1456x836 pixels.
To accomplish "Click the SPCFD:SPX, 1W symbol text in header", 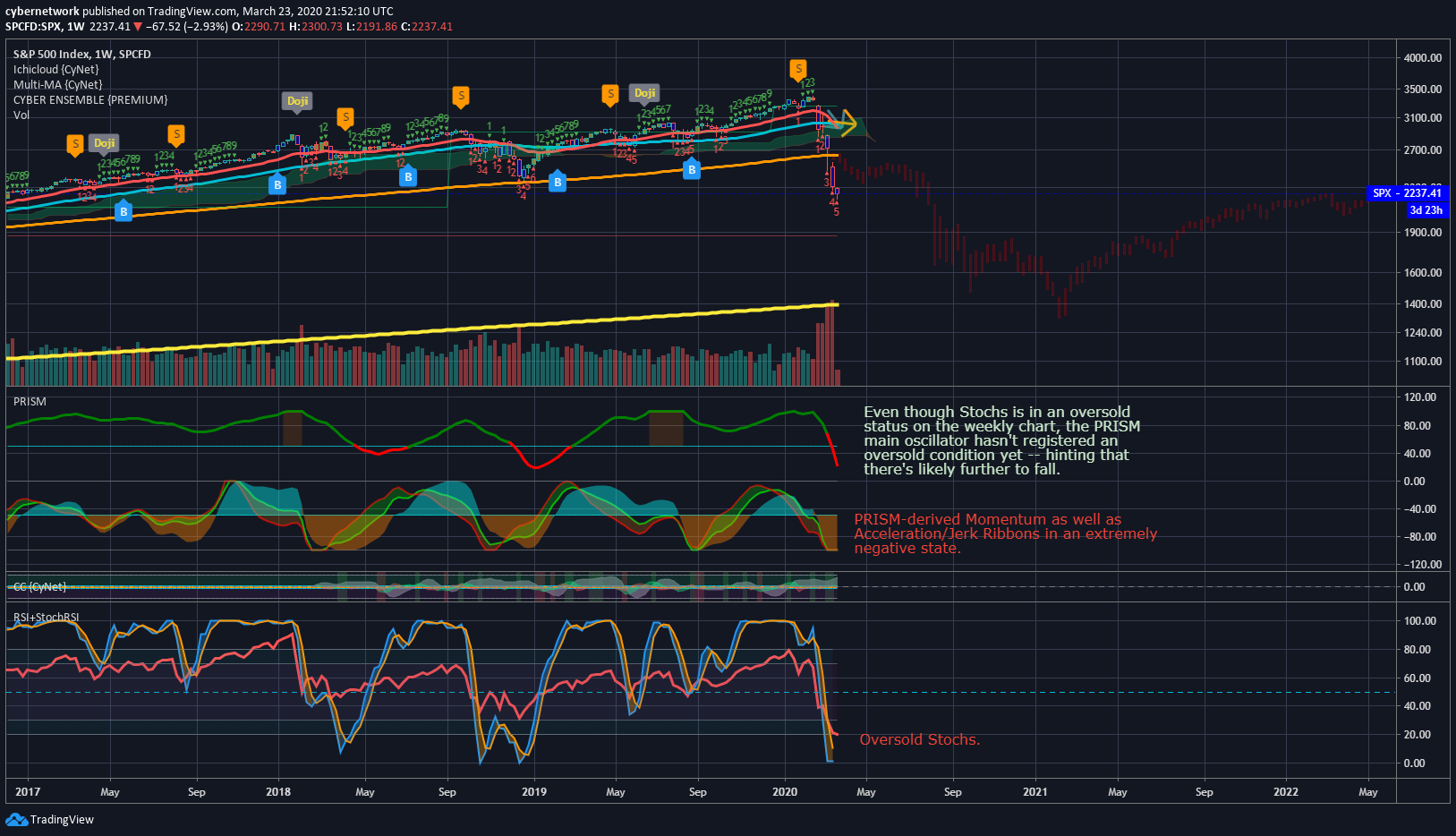I will point(45,27).
